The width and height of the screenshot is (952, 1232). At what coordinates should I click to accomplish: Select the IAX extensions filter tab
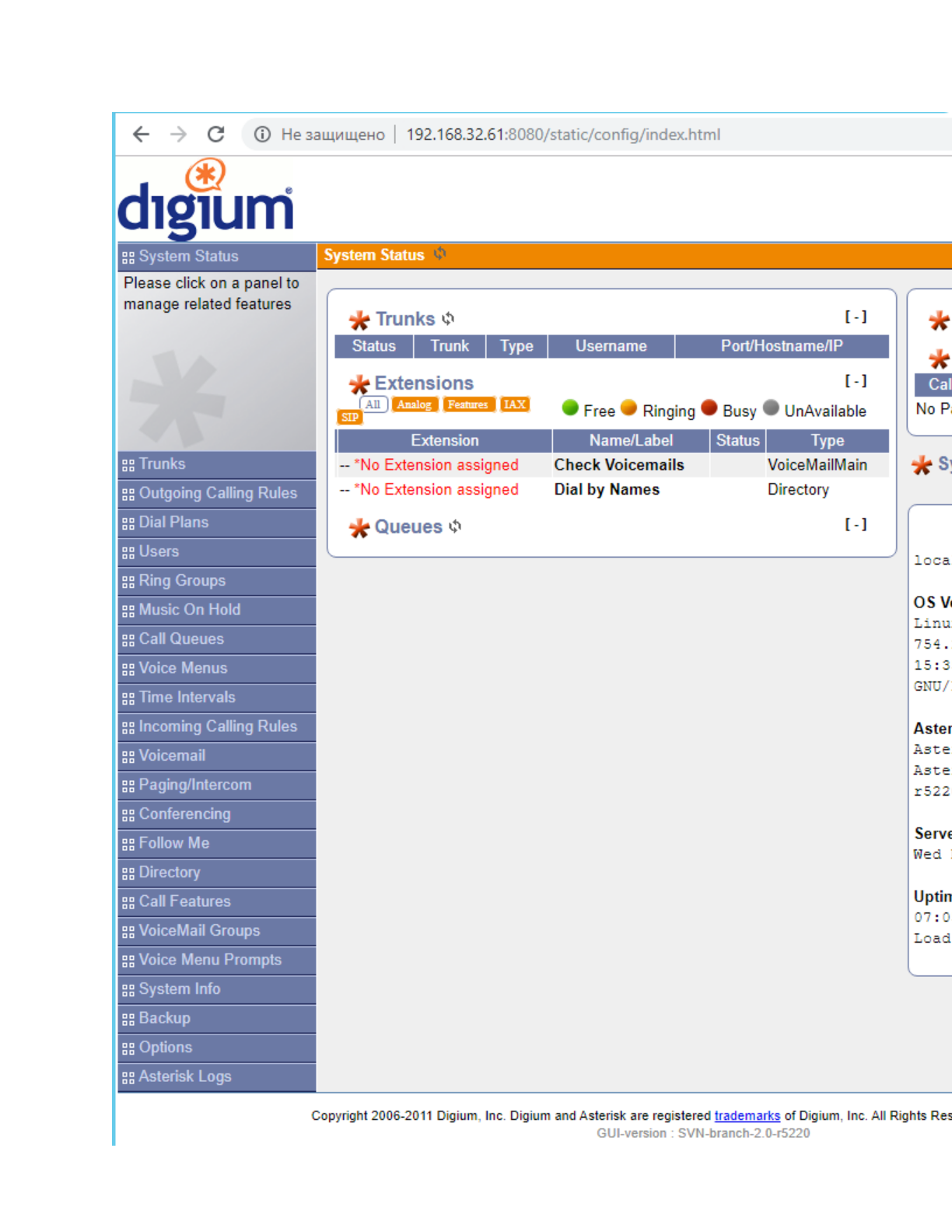coord(515,404)
